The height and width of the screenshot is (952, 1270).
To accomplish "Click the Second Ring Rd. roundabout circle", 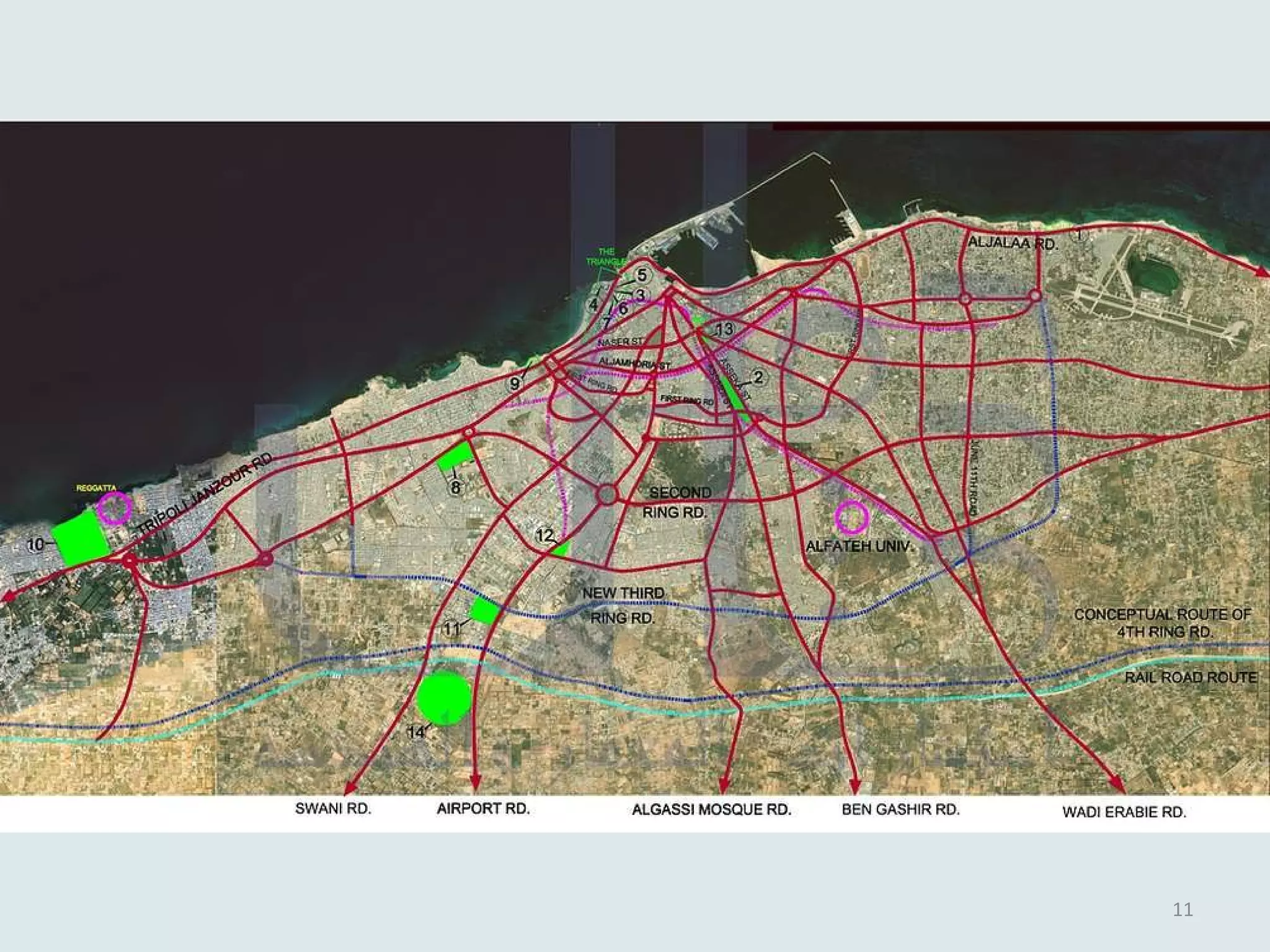I will tap(607, 494).
